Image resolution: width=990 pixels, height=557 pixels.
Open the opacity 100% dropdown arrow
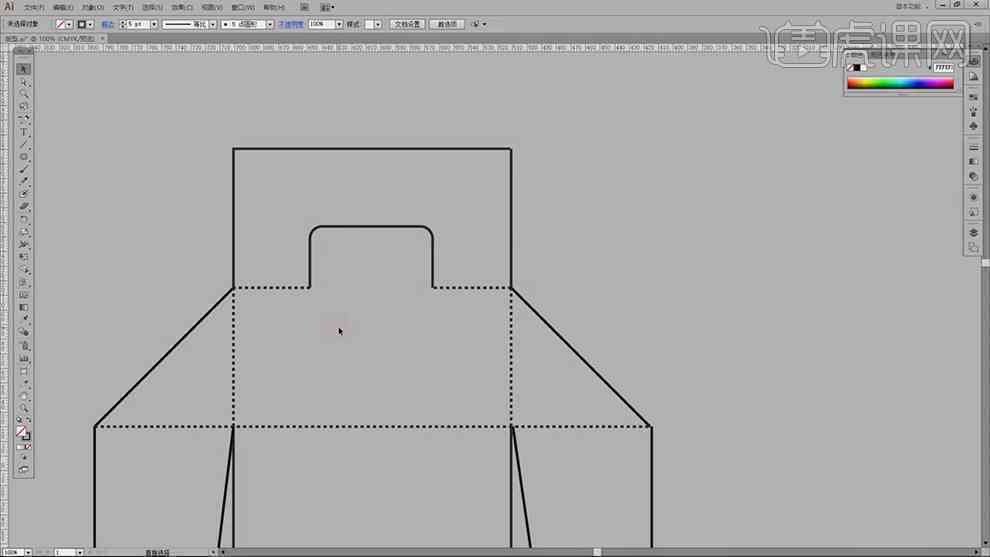(339, 24)
